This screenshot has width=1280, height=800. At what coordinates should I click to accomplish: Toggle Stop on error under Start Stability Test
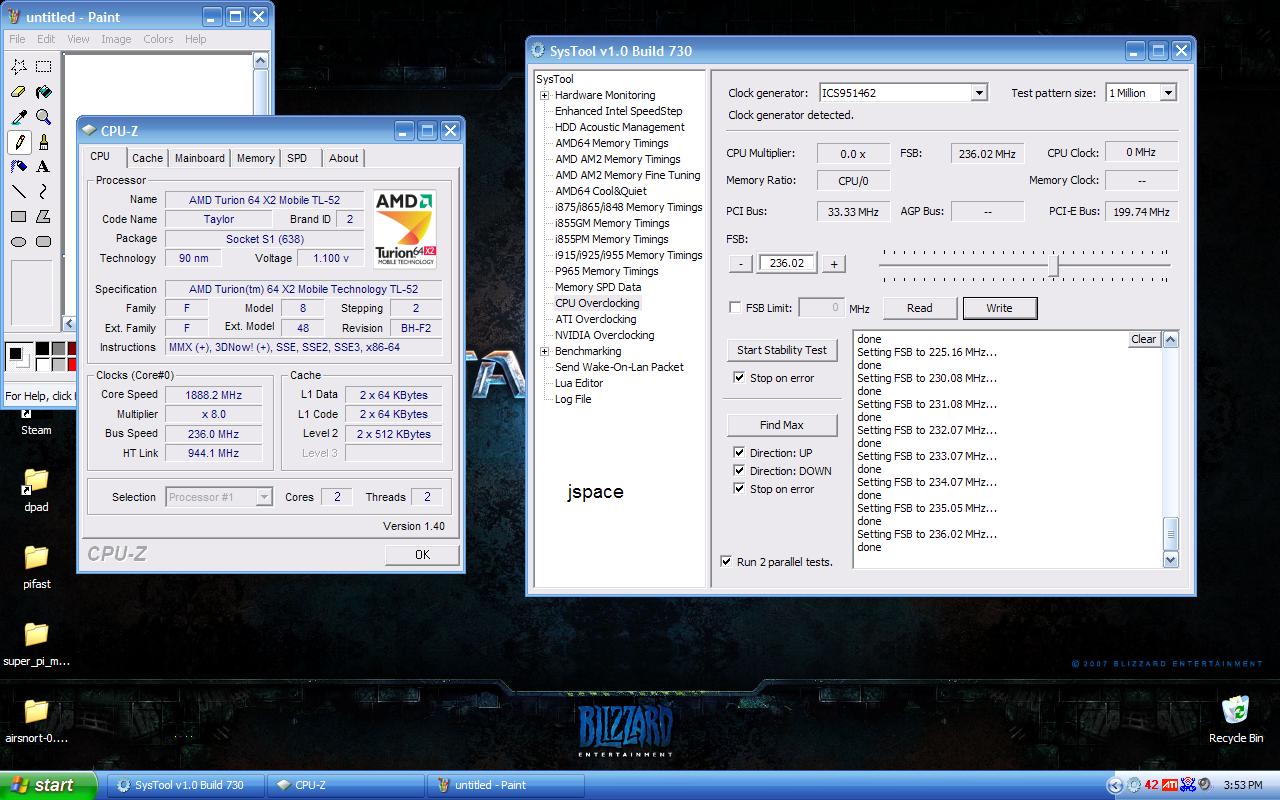pyautogui.click(x=739, y=378)
